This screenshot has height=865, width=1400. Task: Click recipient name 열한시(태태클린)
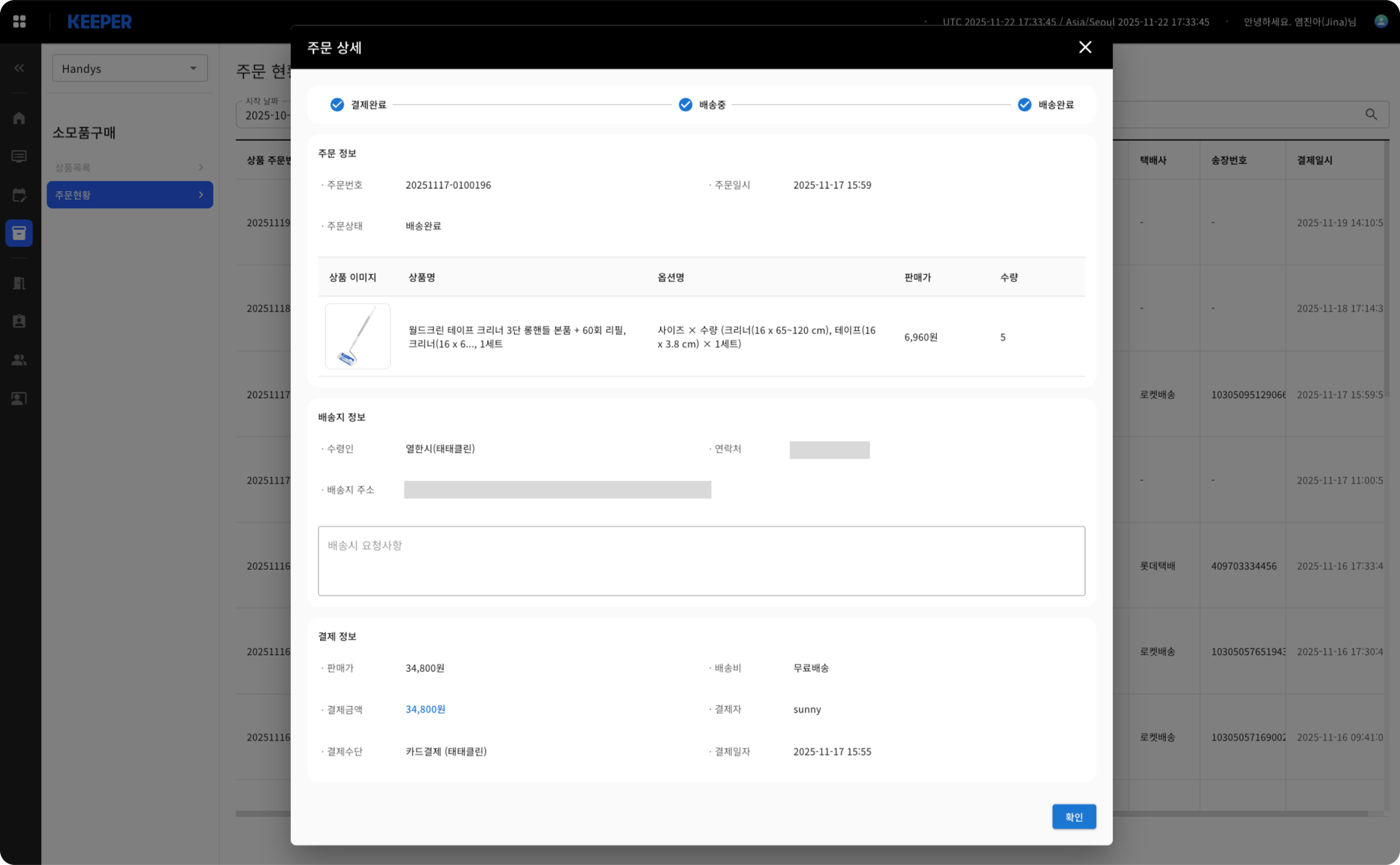coord(440,449)
